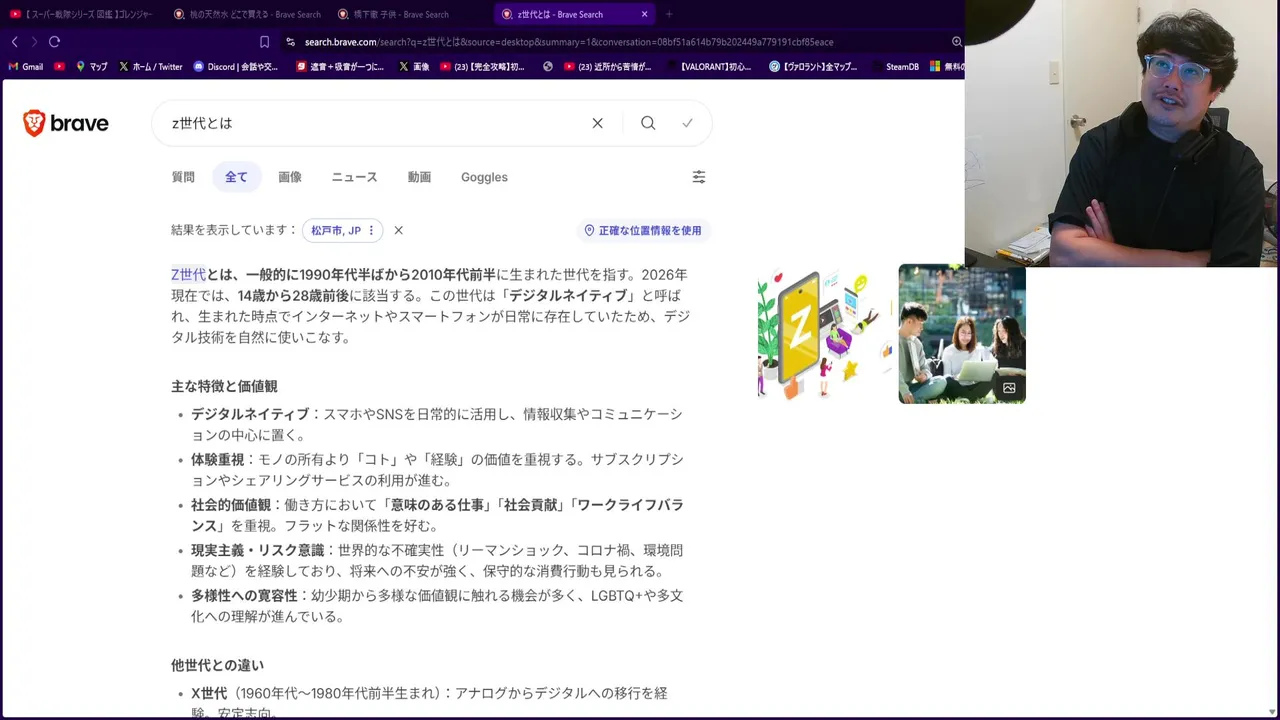Image resolution: width=1280 pixels, height=720 pixels.
Task: Reload the current page
Action: (54, 42)
